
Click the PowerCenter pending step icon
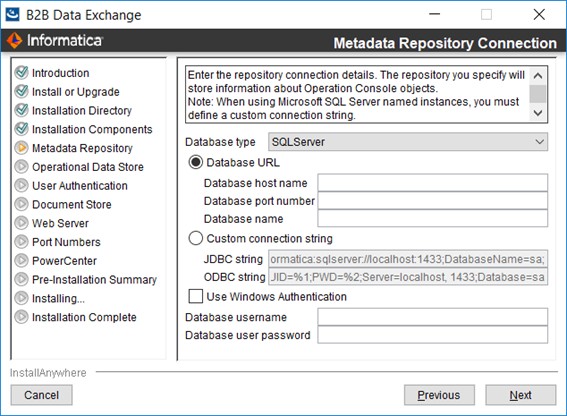21,260
